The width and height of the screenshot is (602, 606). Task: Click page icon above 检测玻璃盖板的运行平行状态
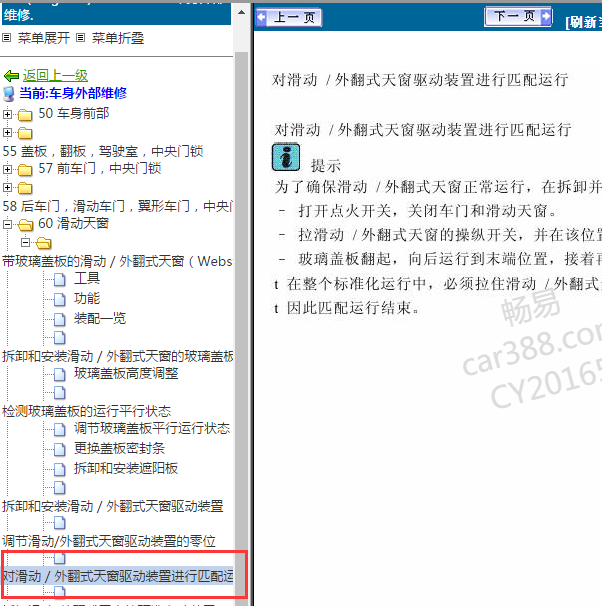(x=60, y=393)
